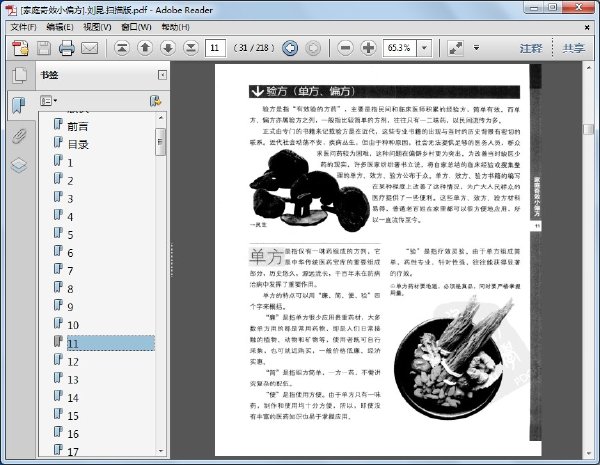
Task: Open the 帮助(H) menu
Action: [x=175, y=27]
